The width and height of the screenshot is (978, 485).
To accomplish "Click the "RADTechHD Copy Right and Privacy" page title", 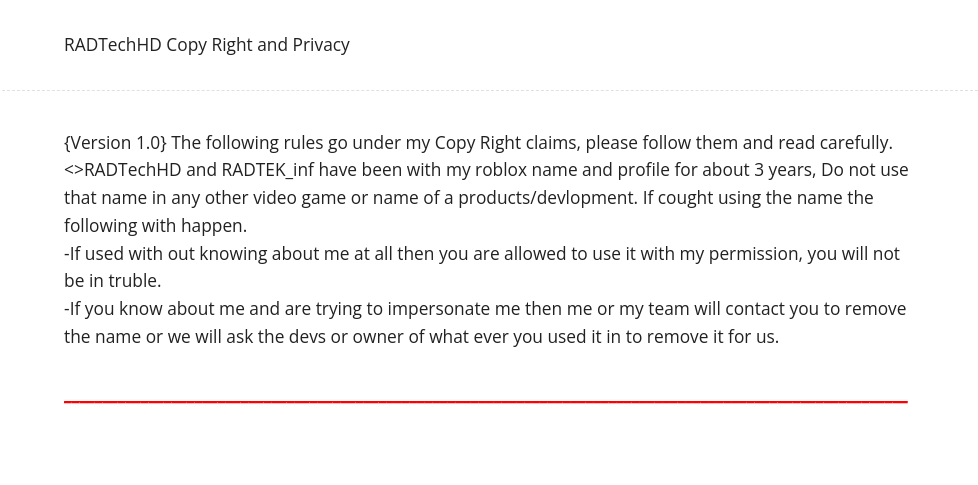I will click(x=206, y=45).
